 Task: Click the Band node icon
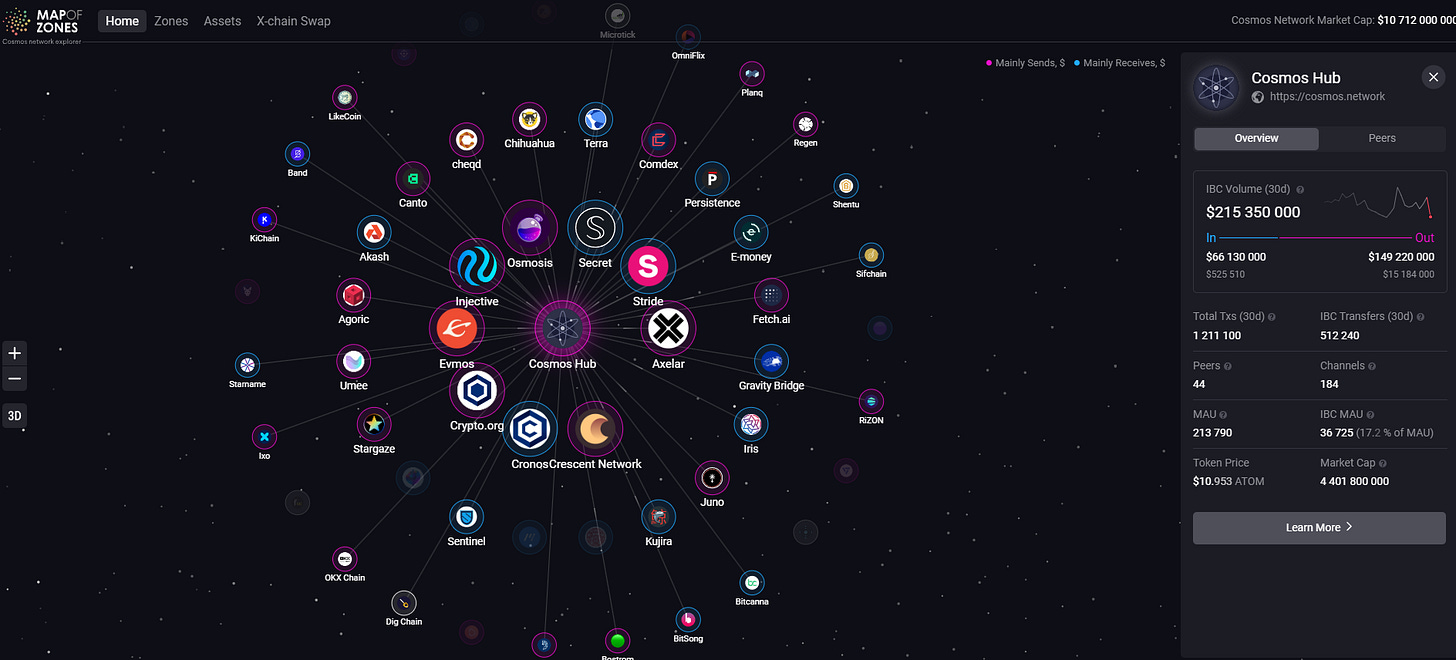coord(297,154)
